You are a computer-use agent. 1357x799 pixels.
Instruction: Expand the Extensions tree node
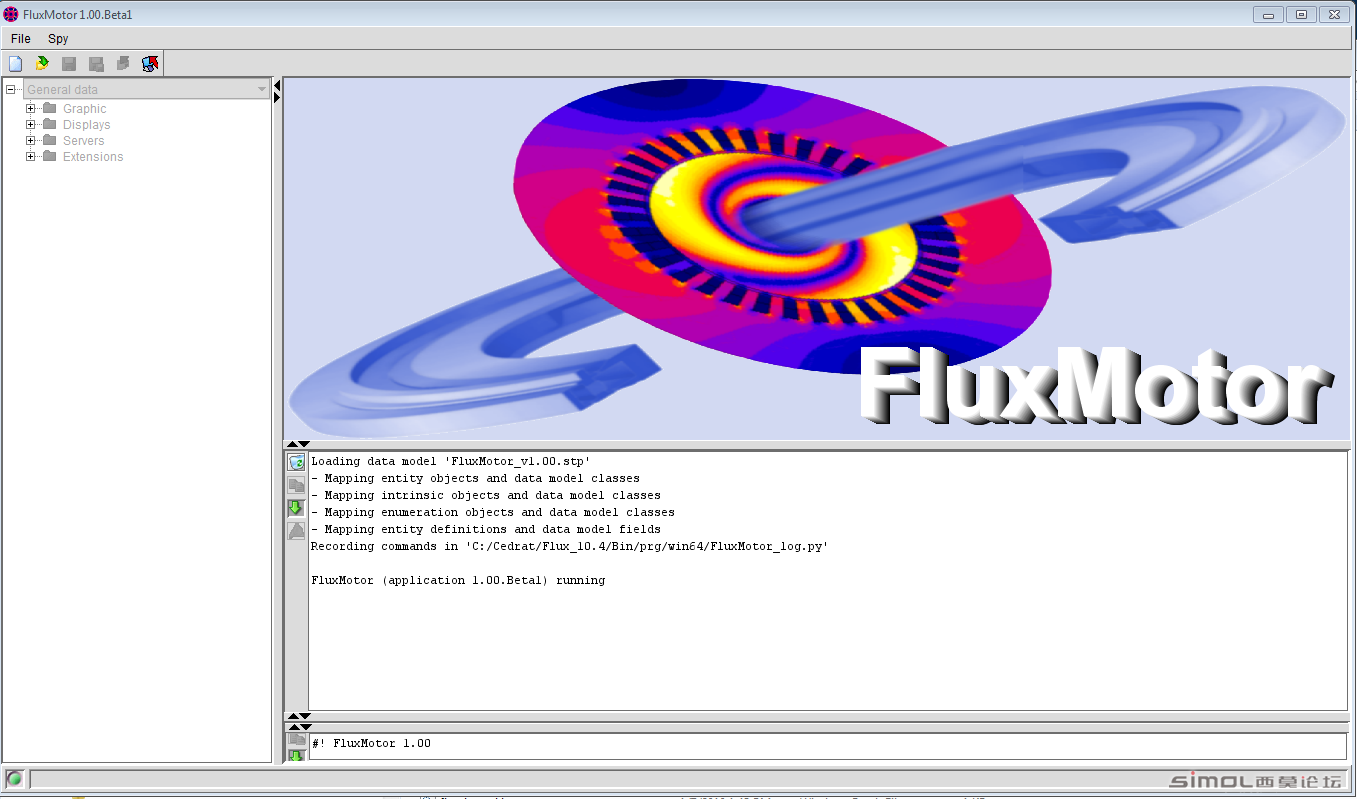pos(30,157)
